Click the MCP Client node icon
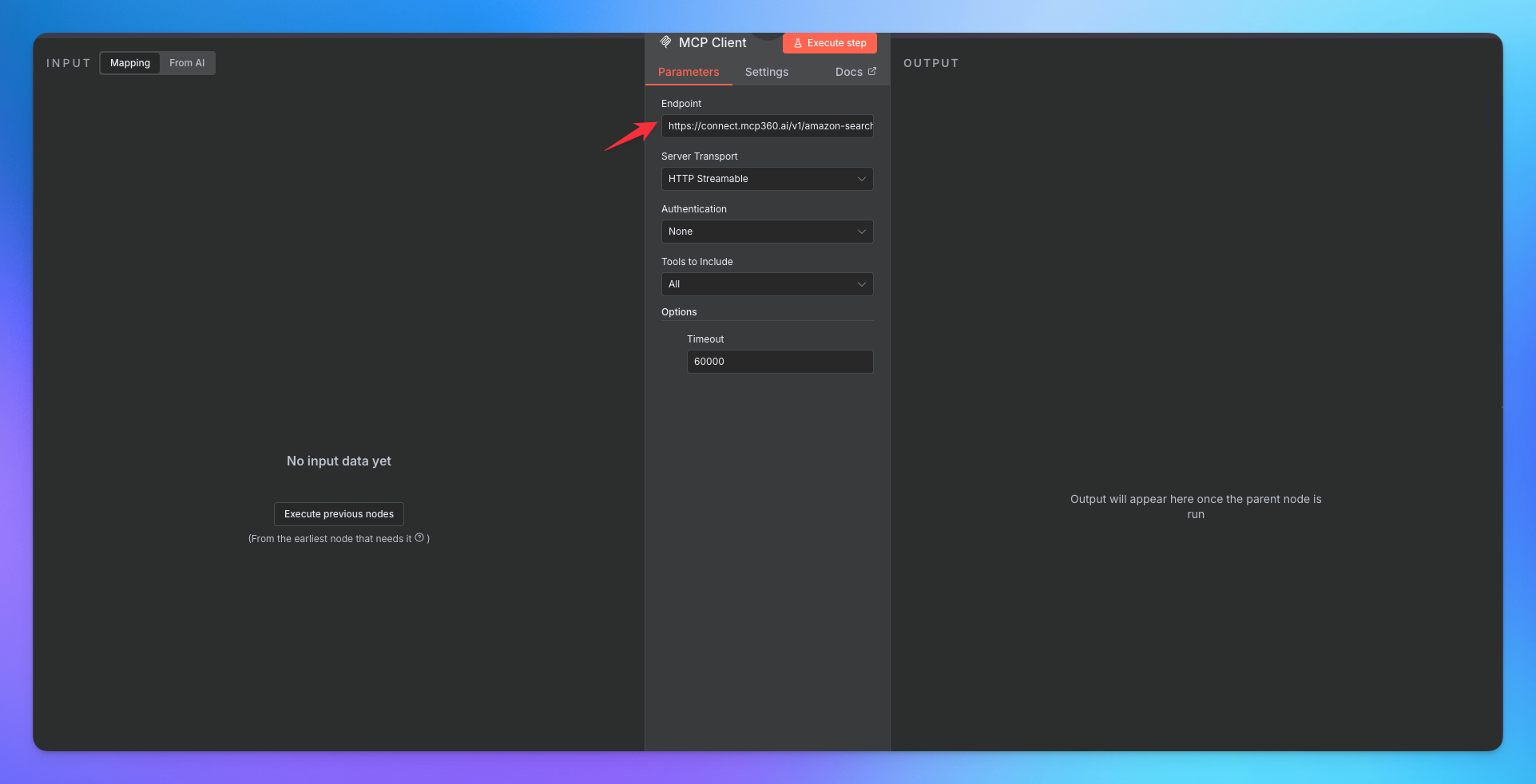The image size is (1536, 784). (x=665, y=42)
